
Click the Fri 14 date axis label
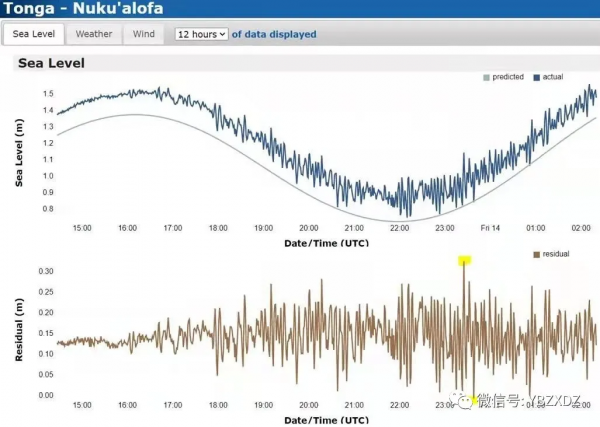coord(491,228)
